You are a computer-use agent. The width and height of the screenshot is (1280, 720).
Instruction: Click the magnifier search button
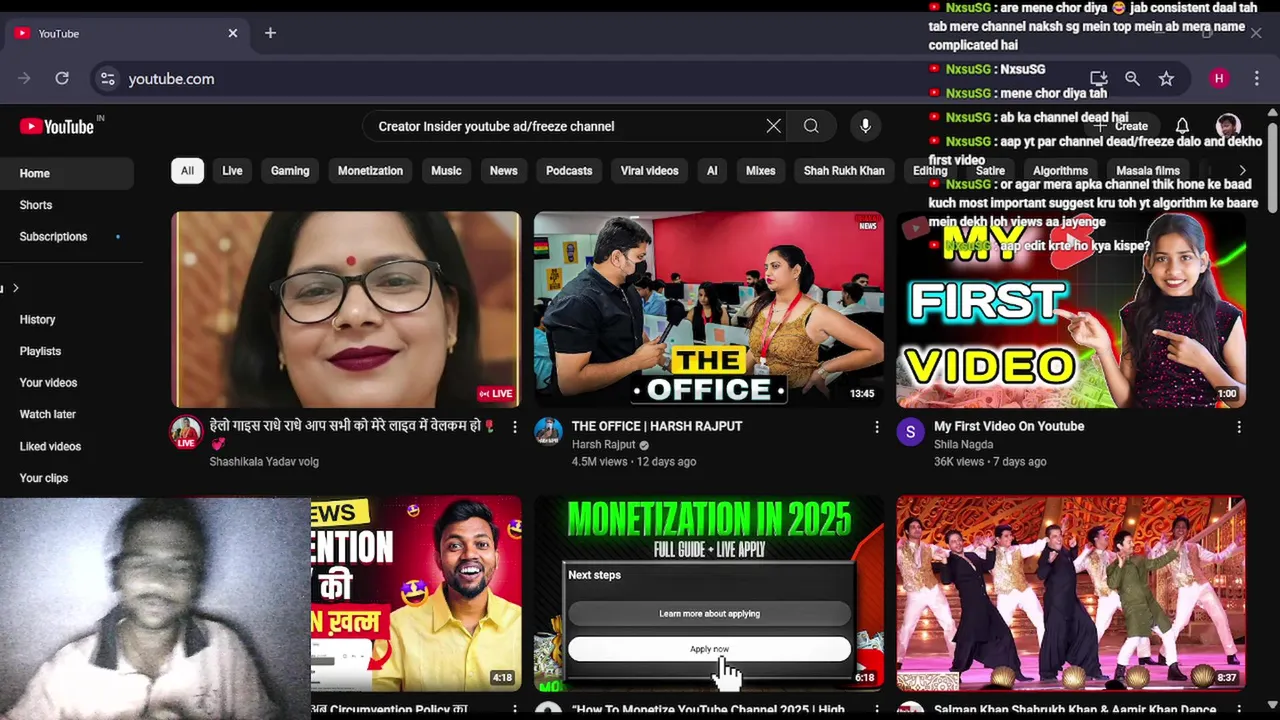click(x=811, y=126)
